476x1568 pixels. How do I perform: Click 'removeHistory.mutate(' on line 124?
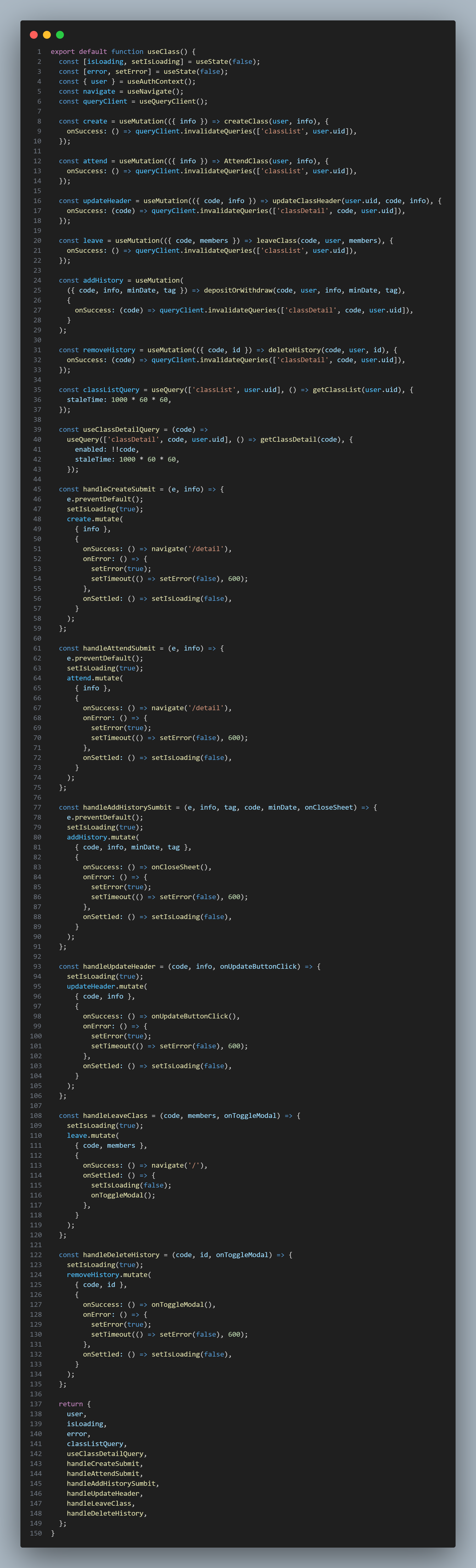click(x=109, y=1275)
